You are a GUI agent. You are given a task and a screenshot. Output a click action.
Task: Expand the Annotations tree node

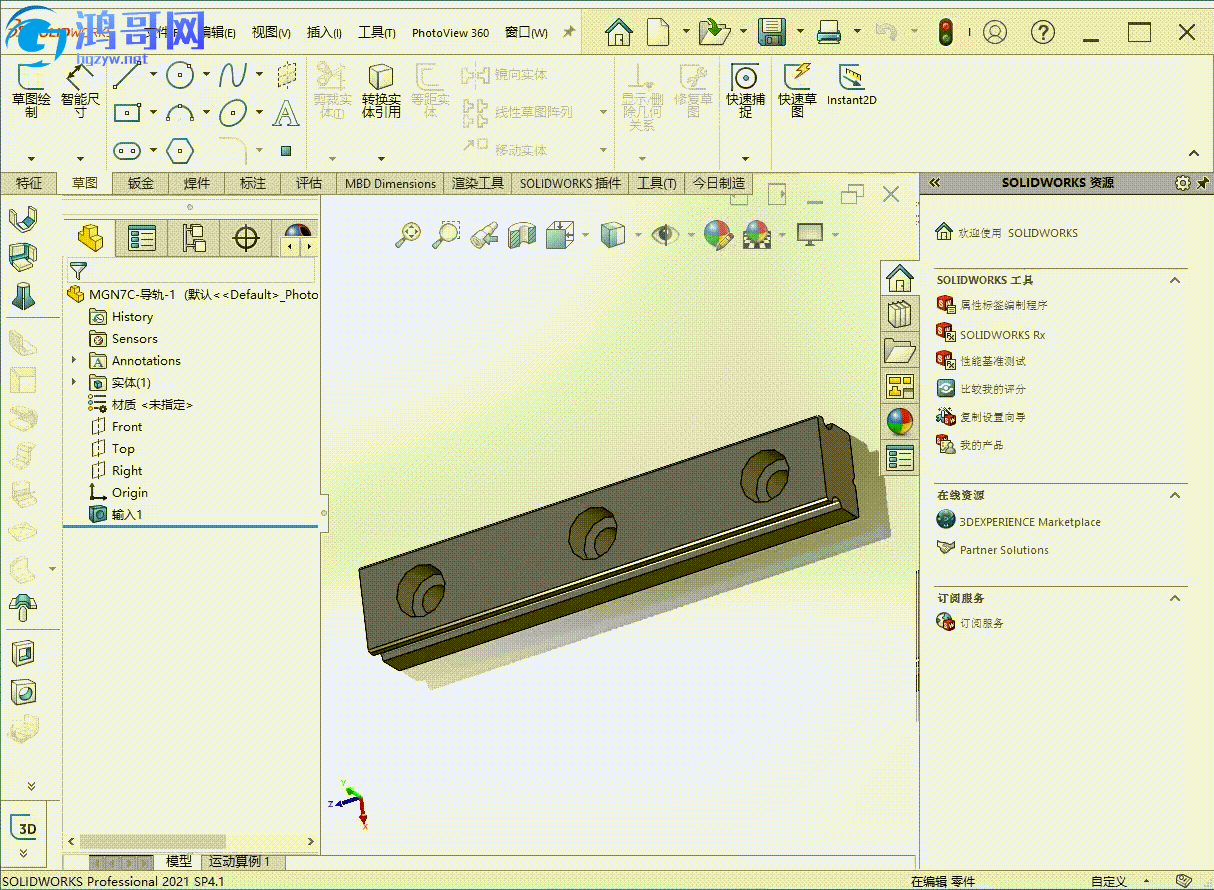tap(74, 360)
